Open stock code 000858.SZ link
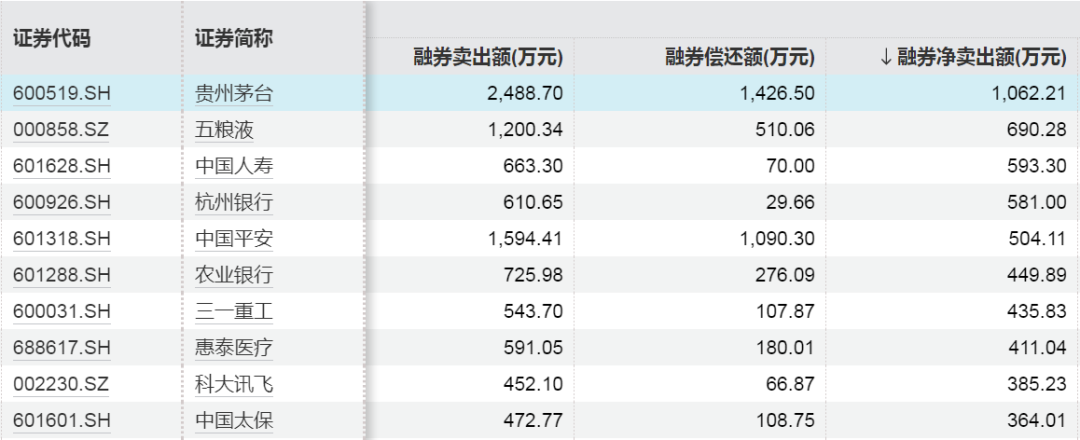This screenshot has height=440, width=1080. [x=61, y=130]
